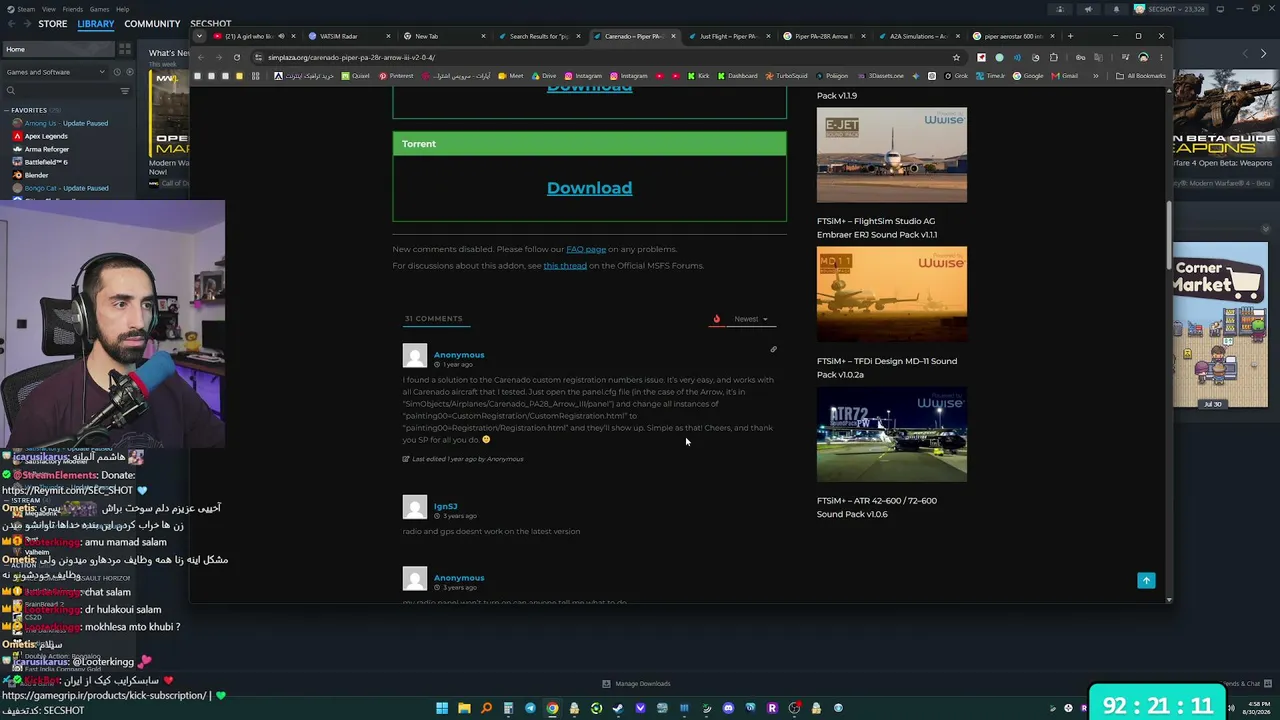
Task: Go back in browser navigation
Action: tap(200, 57)
